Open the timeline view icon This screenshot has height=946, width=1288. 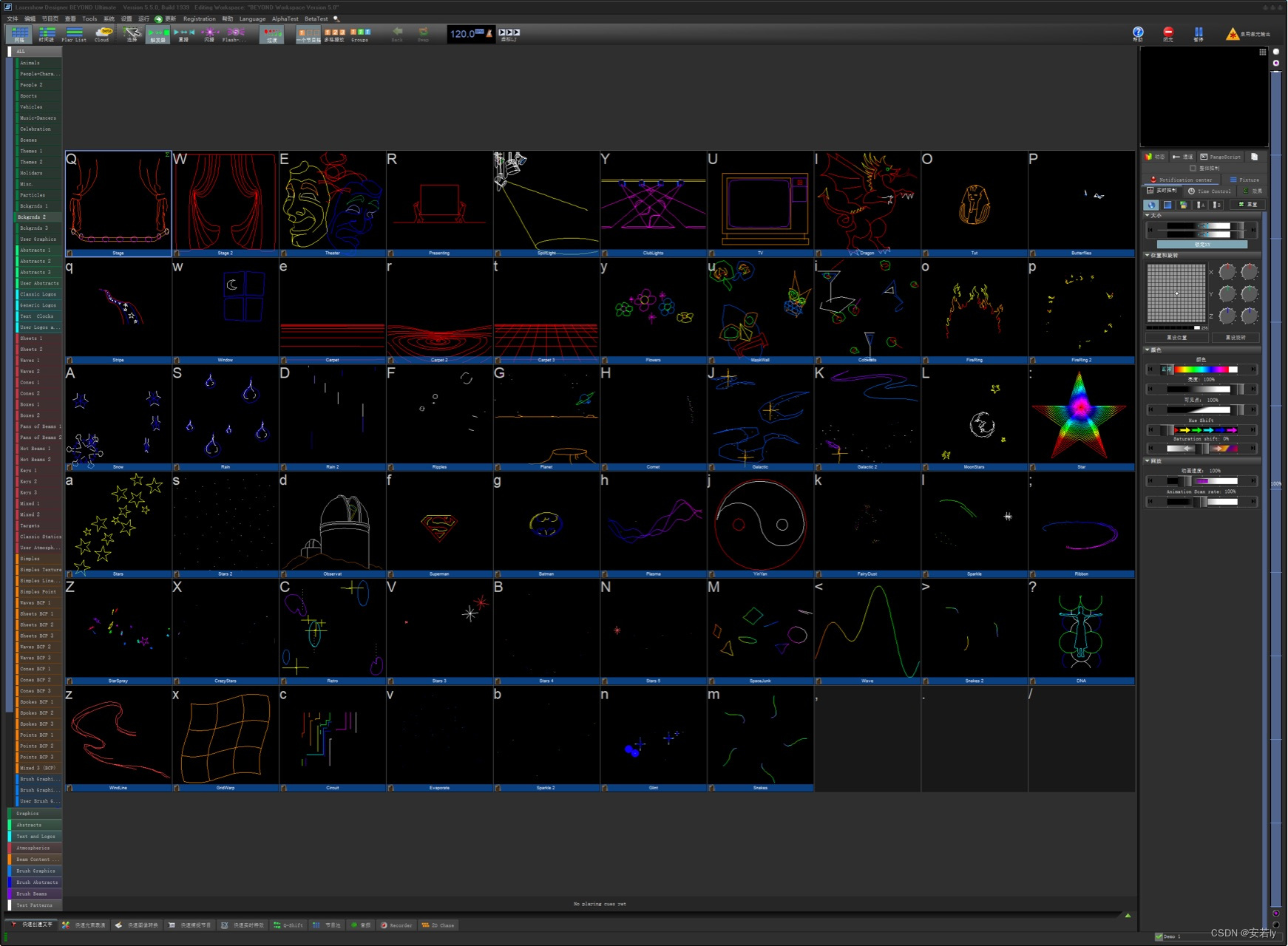47,34
